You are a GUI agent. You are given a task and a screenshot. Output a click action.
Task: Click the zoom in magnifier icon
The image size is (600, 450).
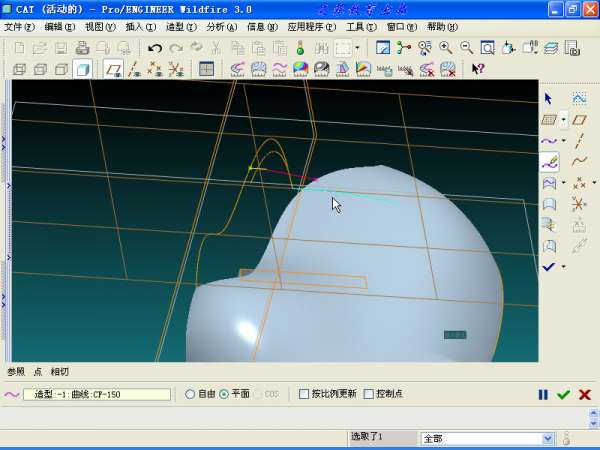tap(446, 48)
